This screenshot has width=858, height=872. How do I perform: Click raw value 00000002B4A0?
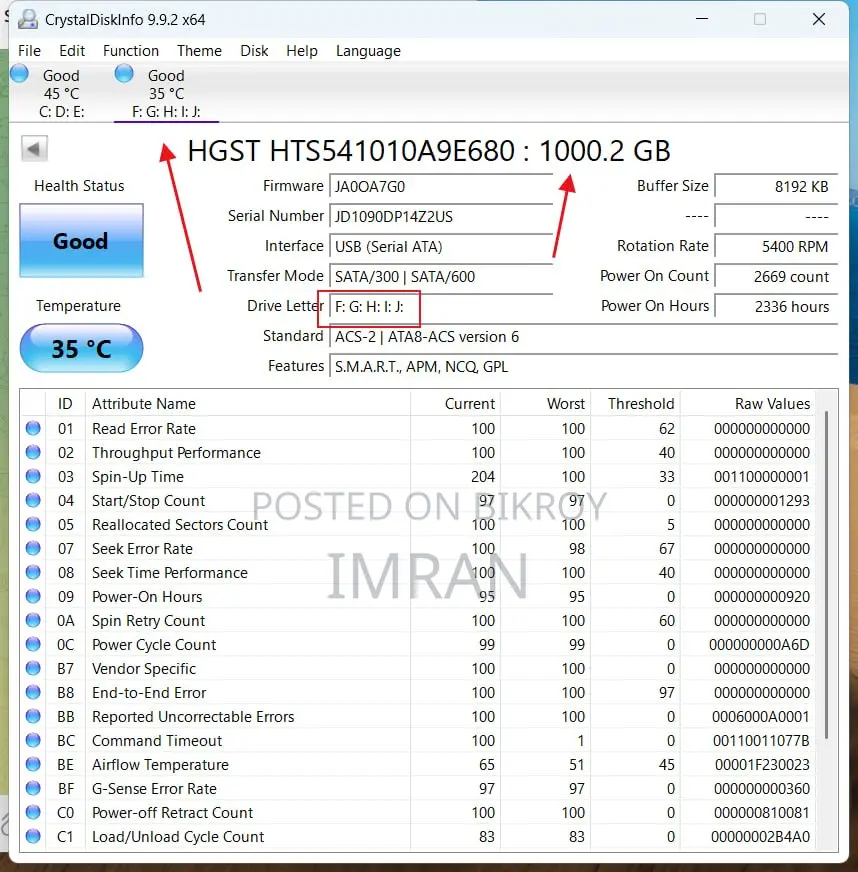(760, 836)
